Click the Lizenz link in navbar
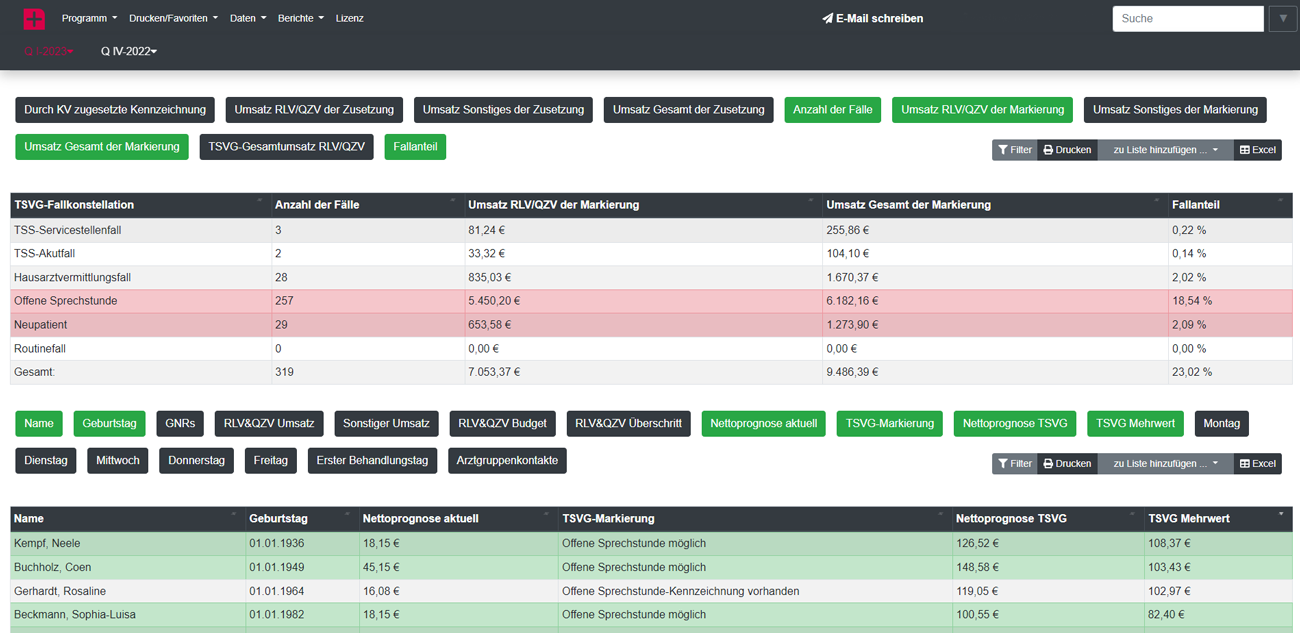Screen dimensions: 1300x633 click(x=349, y=18)
